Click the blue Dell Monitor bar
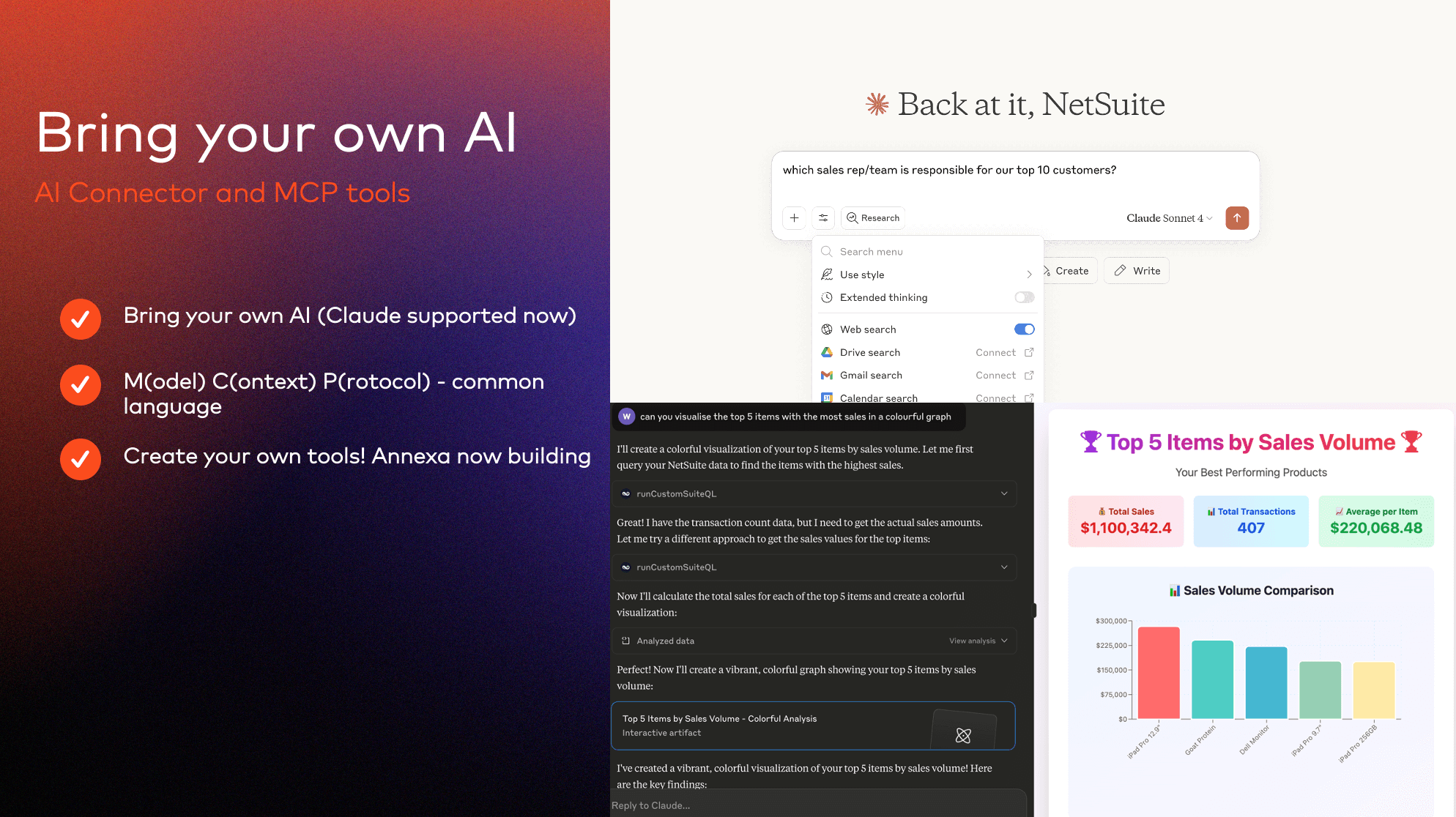1456x817 pixels. click(1266, 683)
